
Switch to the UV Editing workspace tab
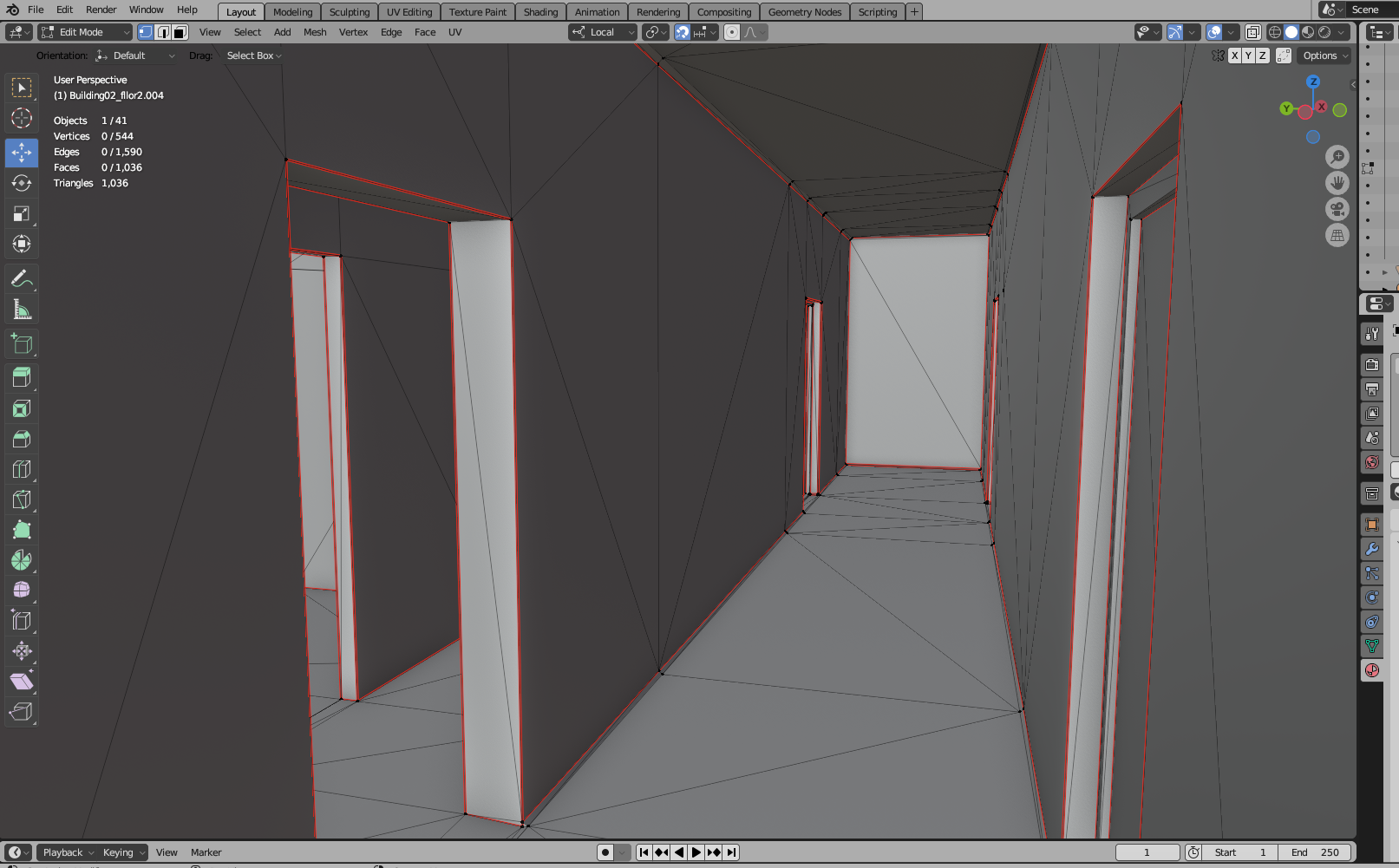(409, 12)
